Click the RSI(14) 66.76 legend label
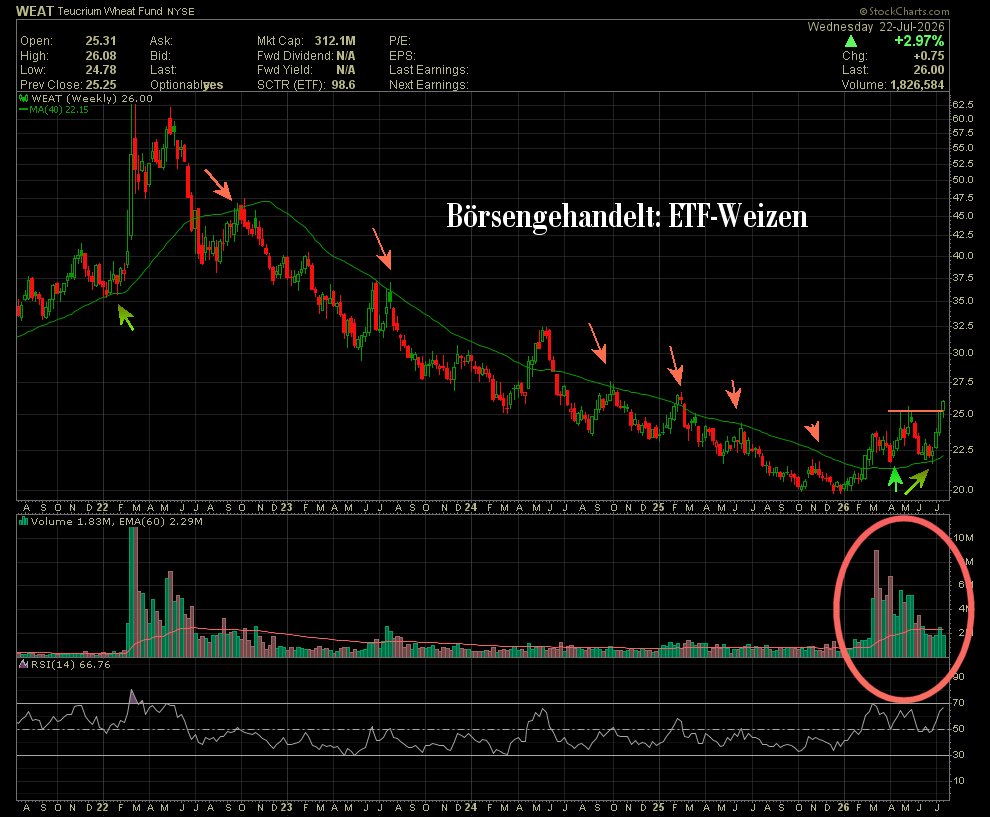 click(70, 664)
